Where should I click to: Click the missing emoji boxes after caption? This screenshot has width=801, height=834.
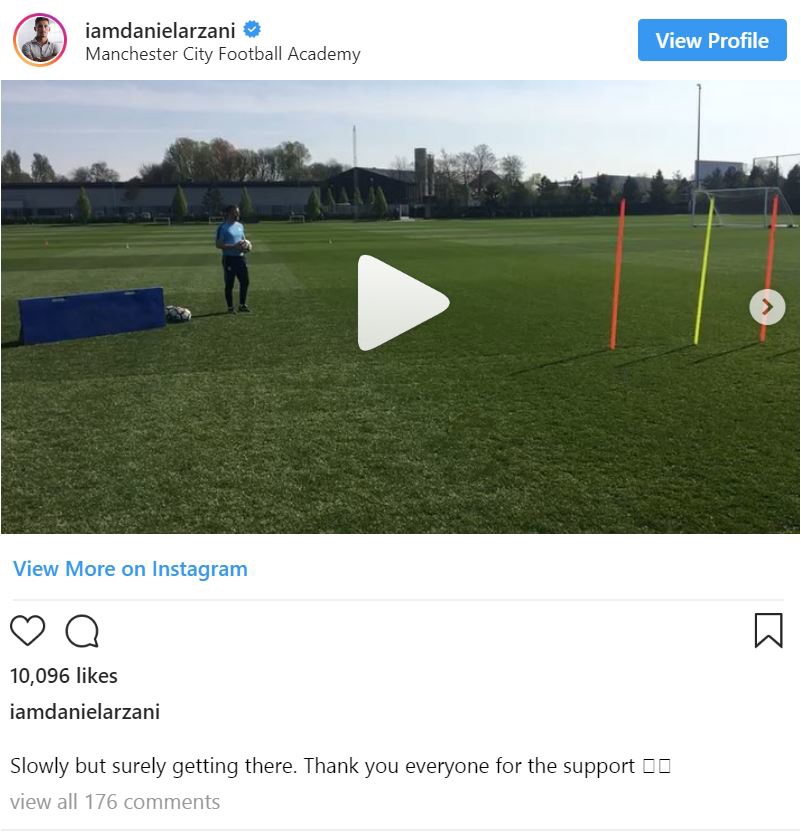(657, 766)
